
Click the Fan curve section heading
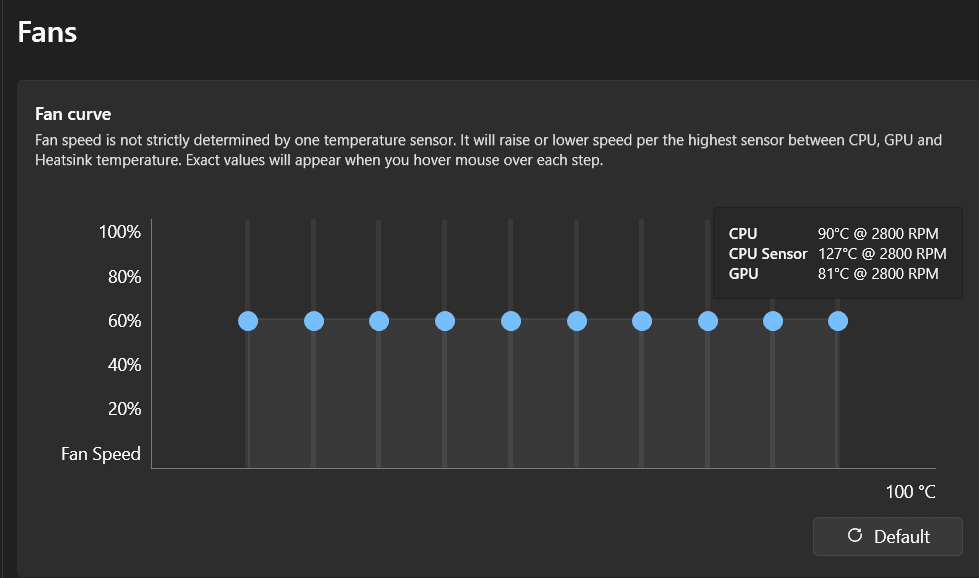[73, 114]
